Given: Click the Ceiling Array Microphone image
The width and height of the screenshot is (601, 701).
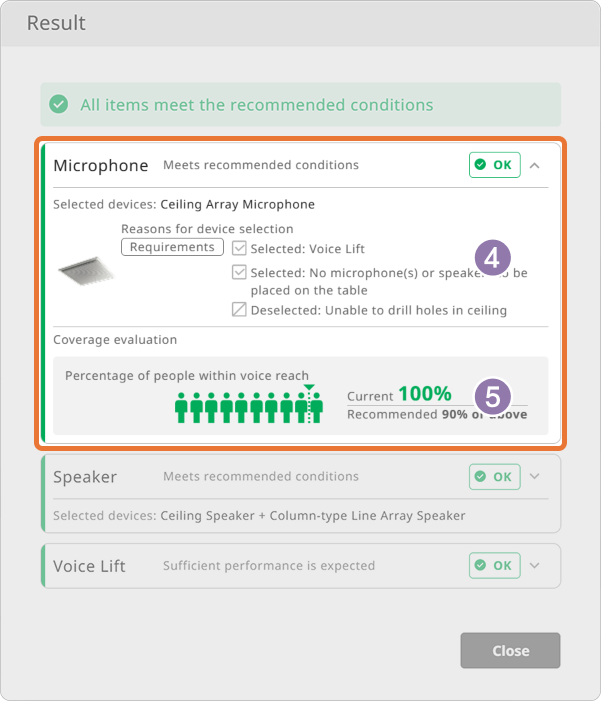Looking at the screenshot, I should [x=85, y=271].
